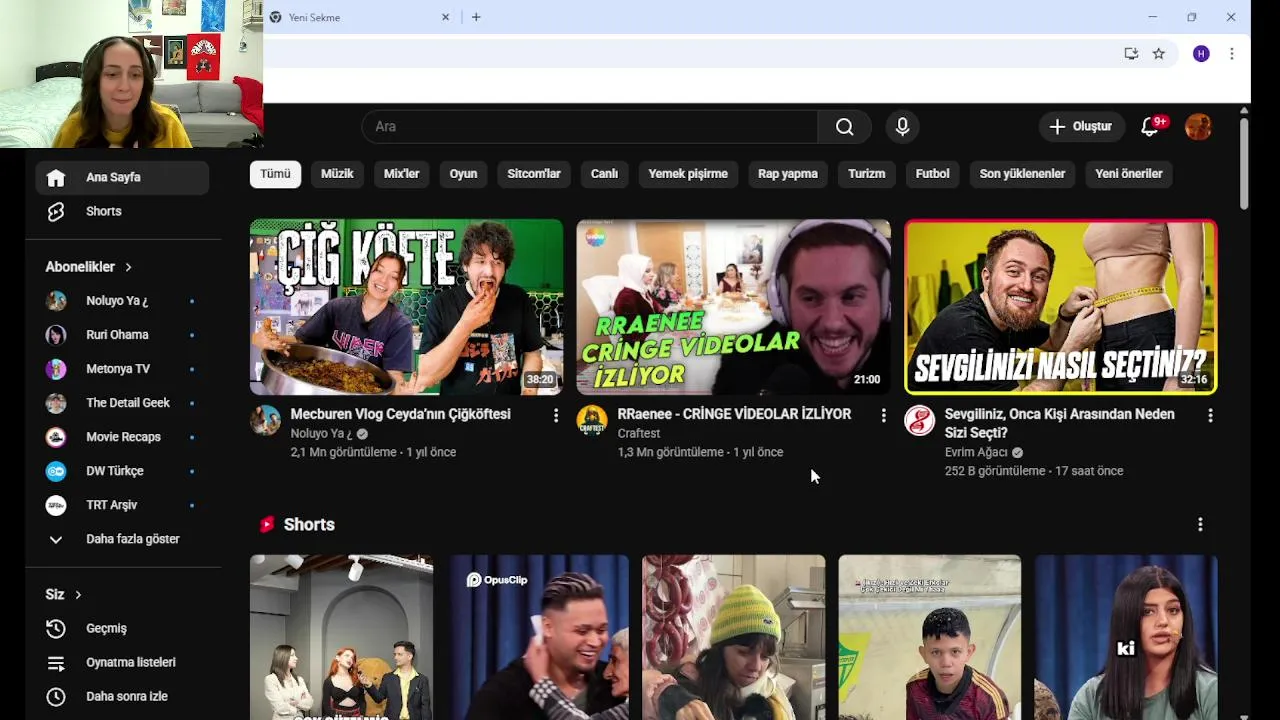Open Shorts section more options
This screenshot has height=720, width=1280.
[x=1200, y=524]
